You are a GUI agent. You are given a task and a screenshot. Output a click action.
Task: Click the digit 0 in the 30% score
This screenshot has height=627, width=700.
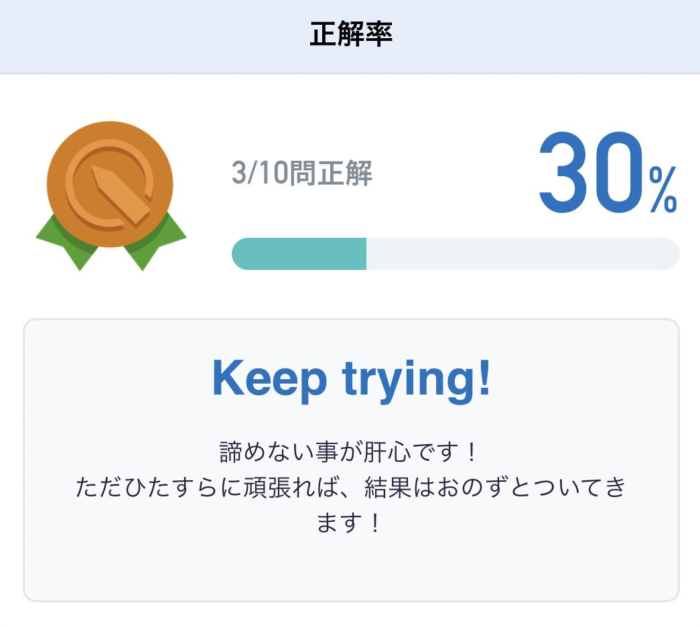621,172
